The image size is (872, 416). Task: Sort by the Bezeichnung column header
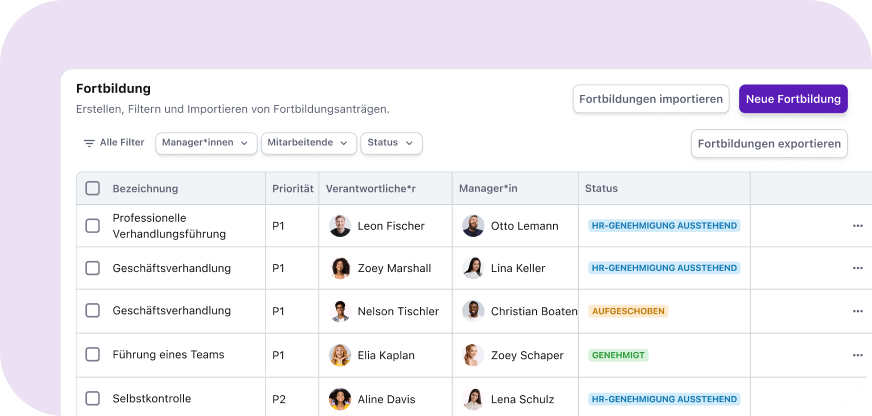pos(145,188)
